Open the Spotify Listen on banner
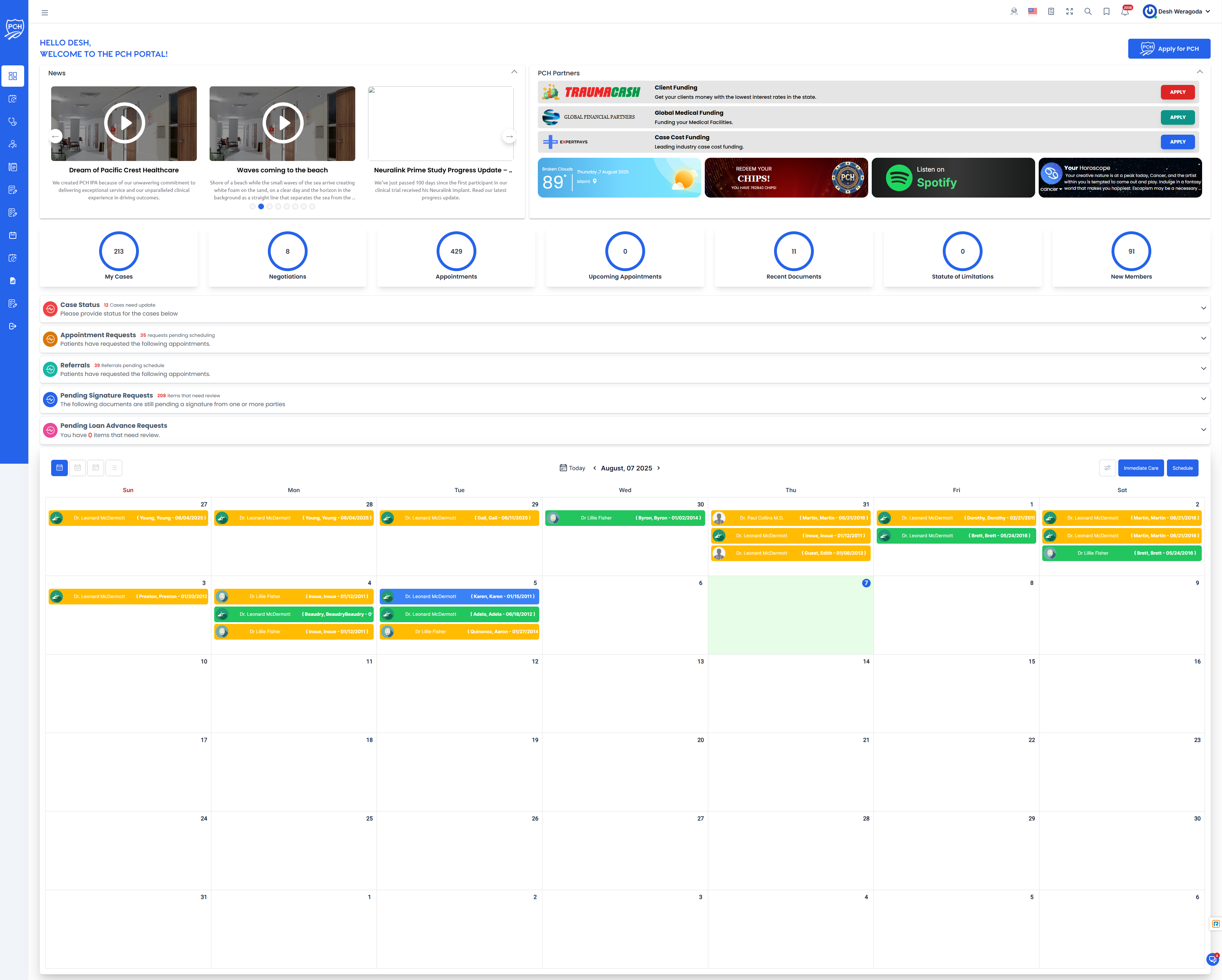 coord(954,177)
